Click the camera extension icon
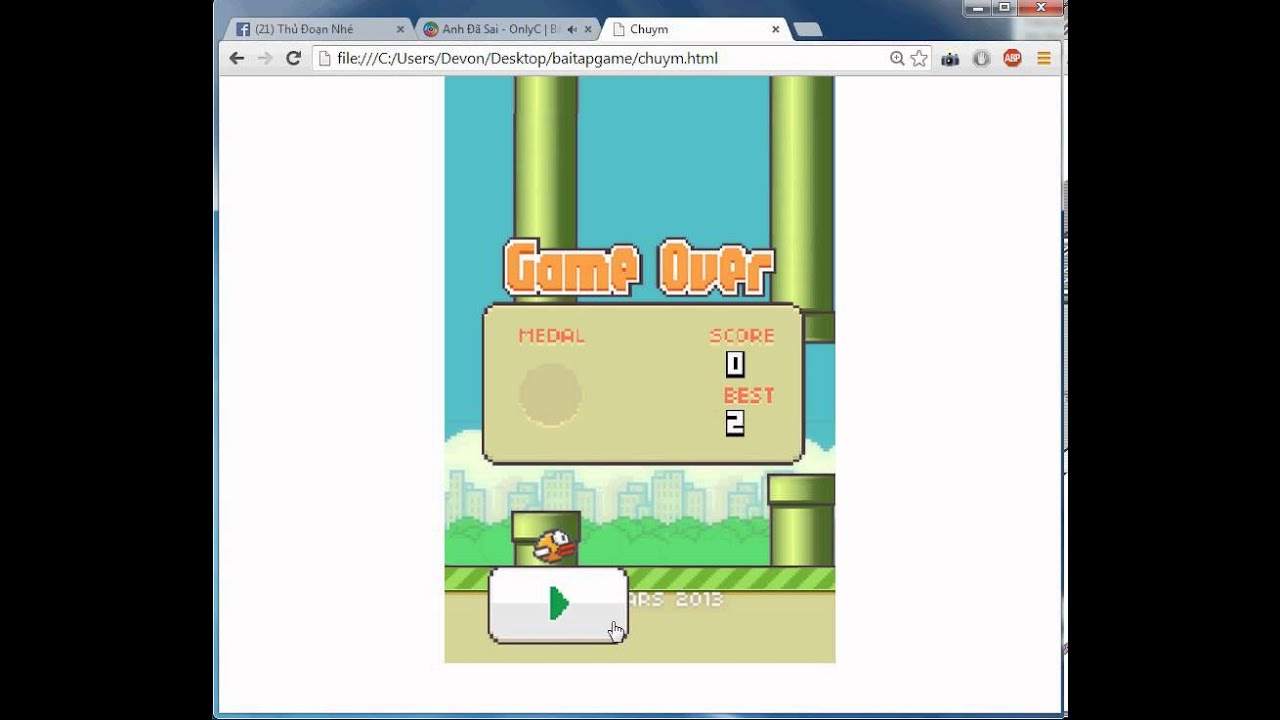The image size is (1280, 720). pyautogui.click(x=950, y=59)
